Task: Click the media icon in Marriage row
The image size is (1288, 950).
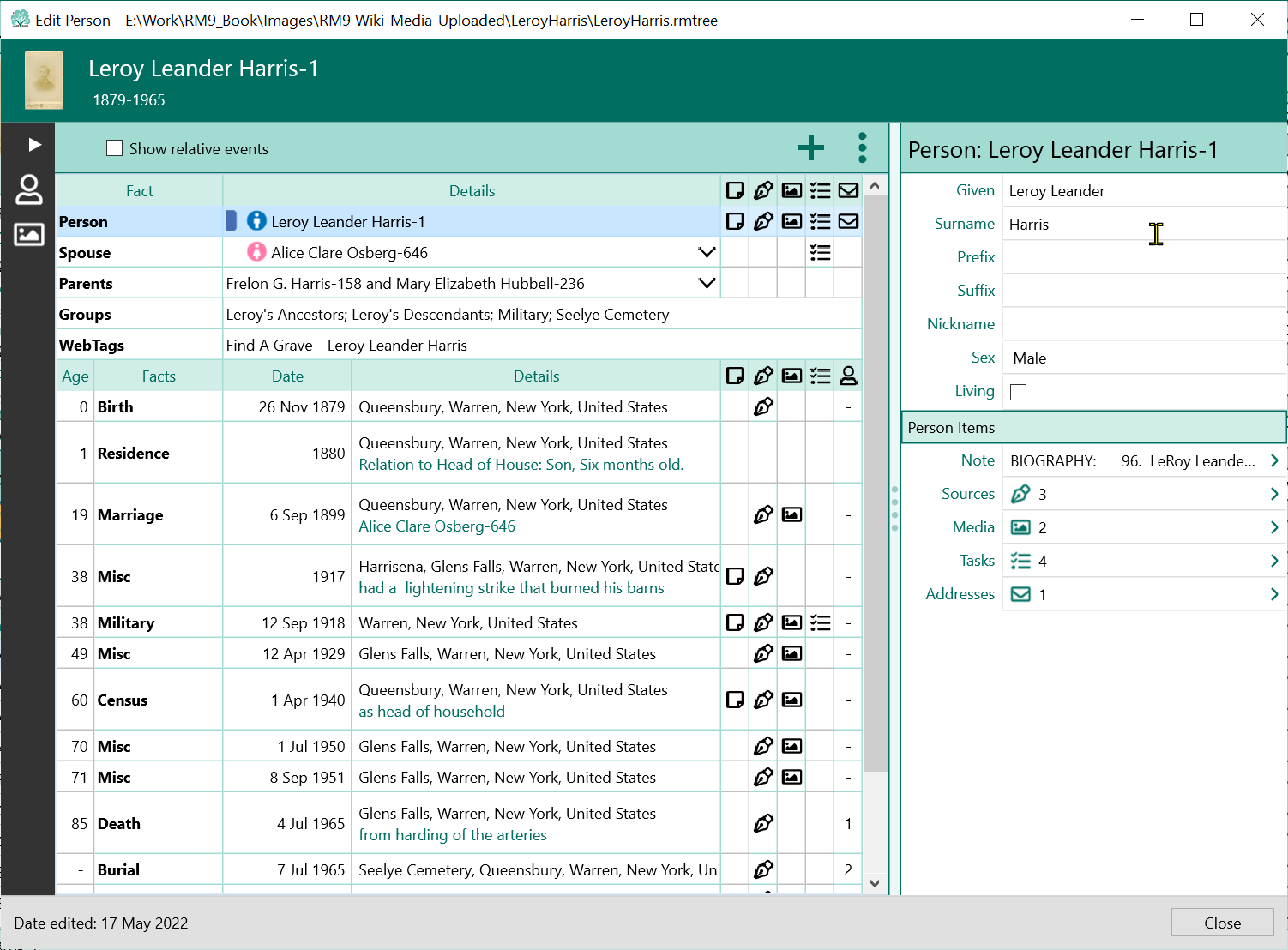Action: [792, 514]
